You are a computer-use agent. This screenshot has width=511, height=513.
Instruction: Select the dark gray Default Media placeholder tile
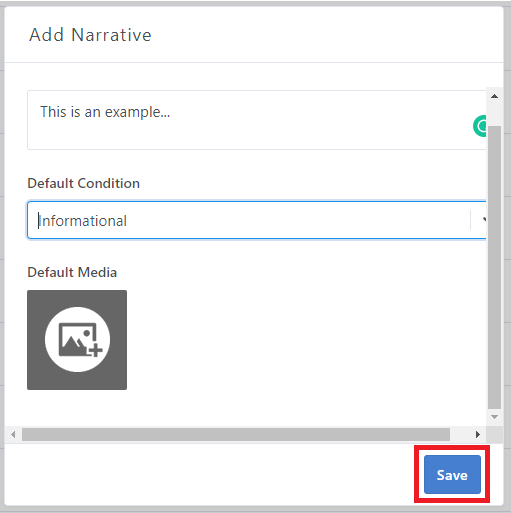point(77,340)
